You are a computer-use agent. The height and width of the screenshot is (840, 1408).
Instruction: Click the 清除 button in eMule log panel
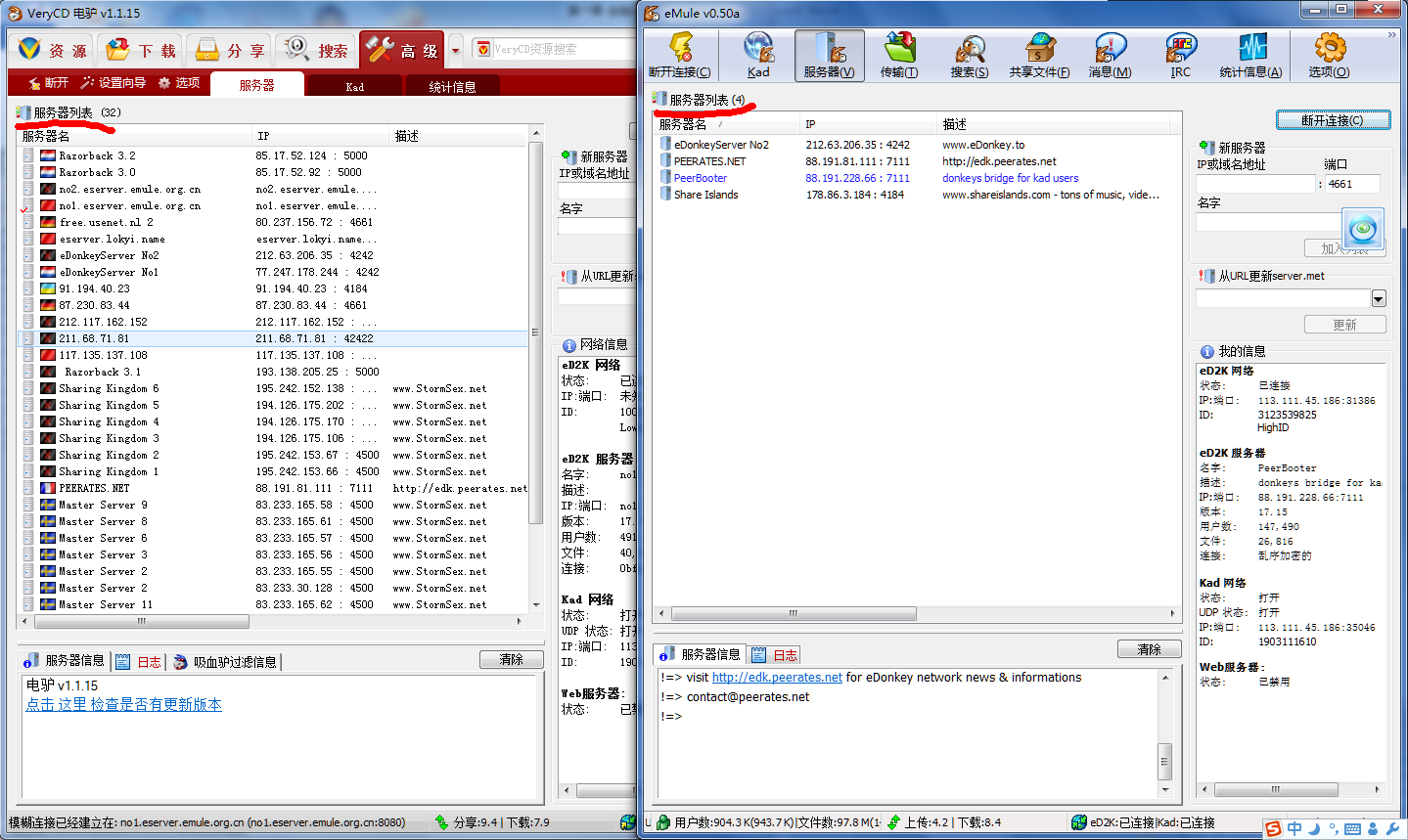coord(1150,649)
